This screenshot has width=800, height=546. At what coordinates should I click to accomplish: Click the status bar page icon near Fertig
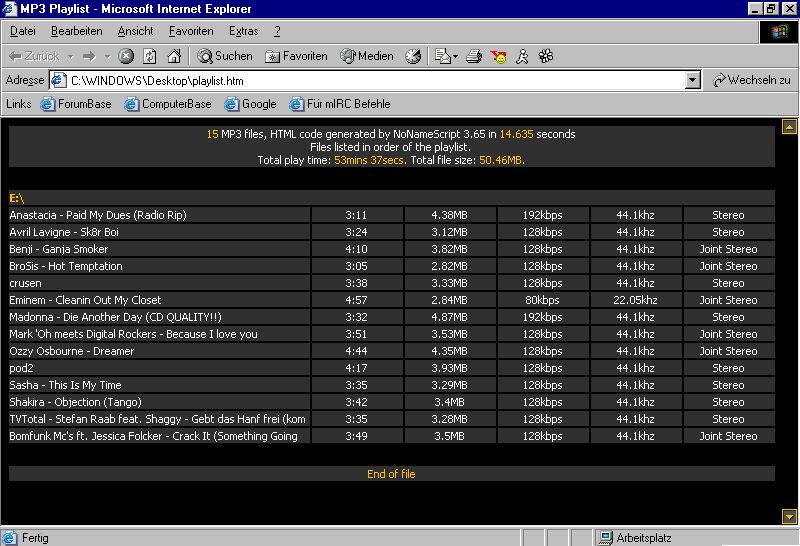coord(9,538)
